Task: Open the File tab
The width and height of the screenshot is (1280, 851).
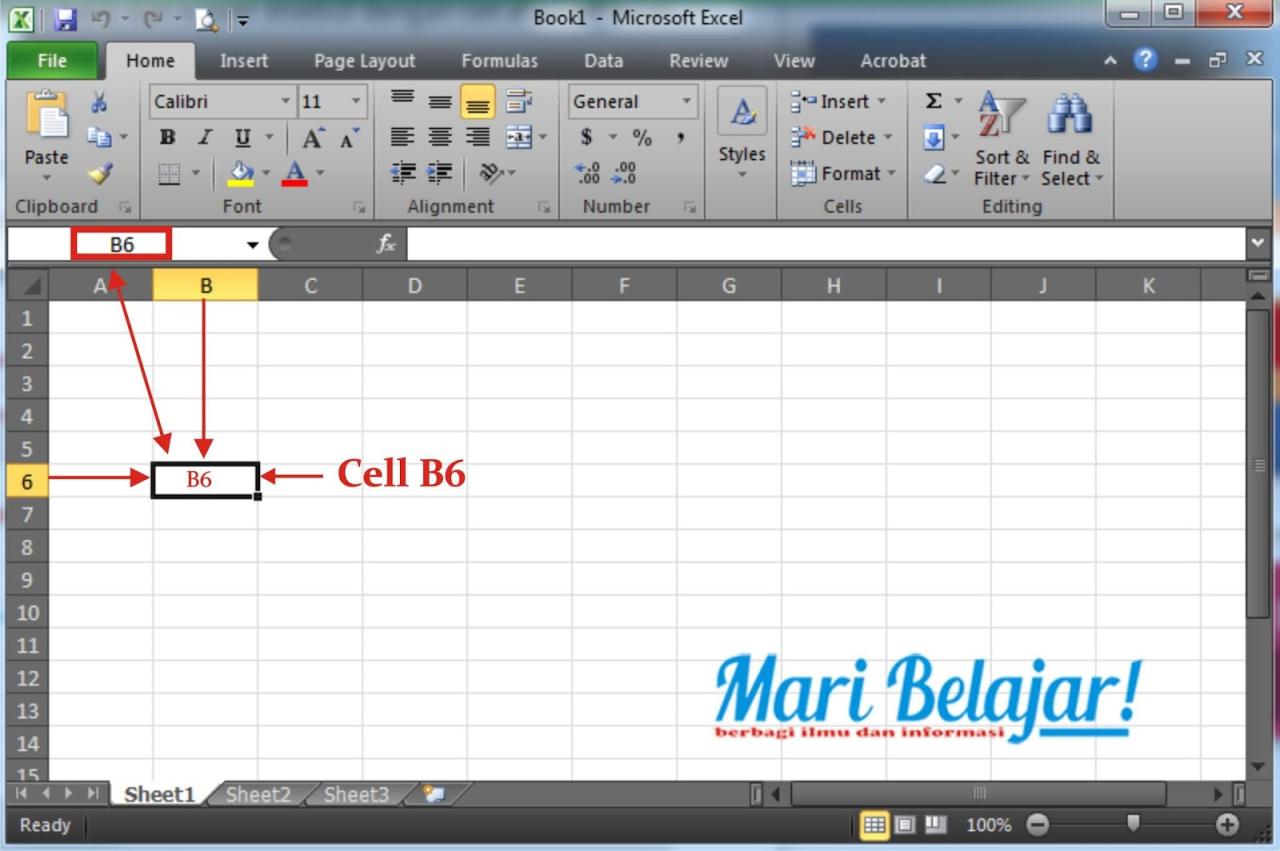Action: pyautogui.click(x=52, y=61)
